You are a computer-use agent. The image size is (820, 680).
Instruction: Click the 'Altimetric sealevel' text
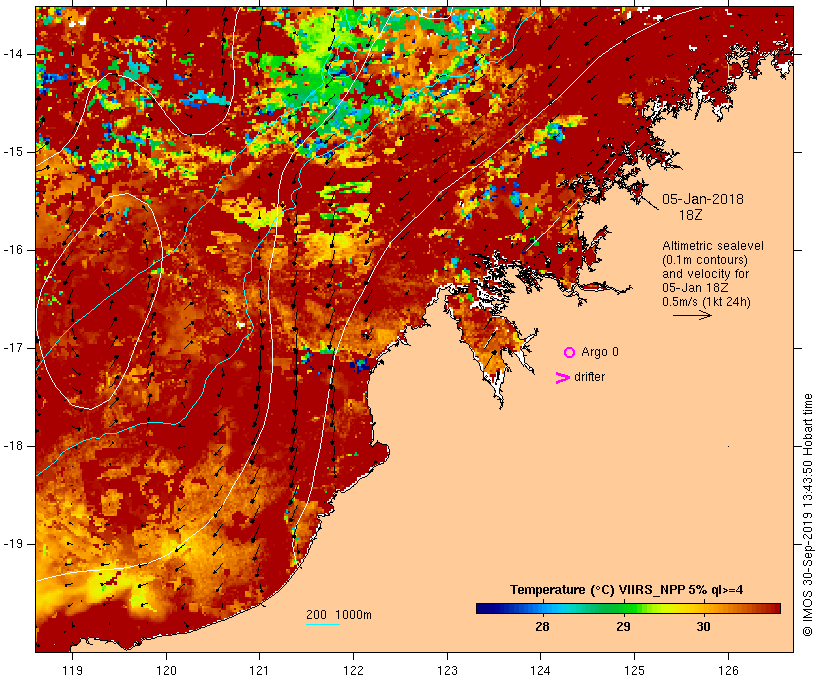tap(713, 246)
